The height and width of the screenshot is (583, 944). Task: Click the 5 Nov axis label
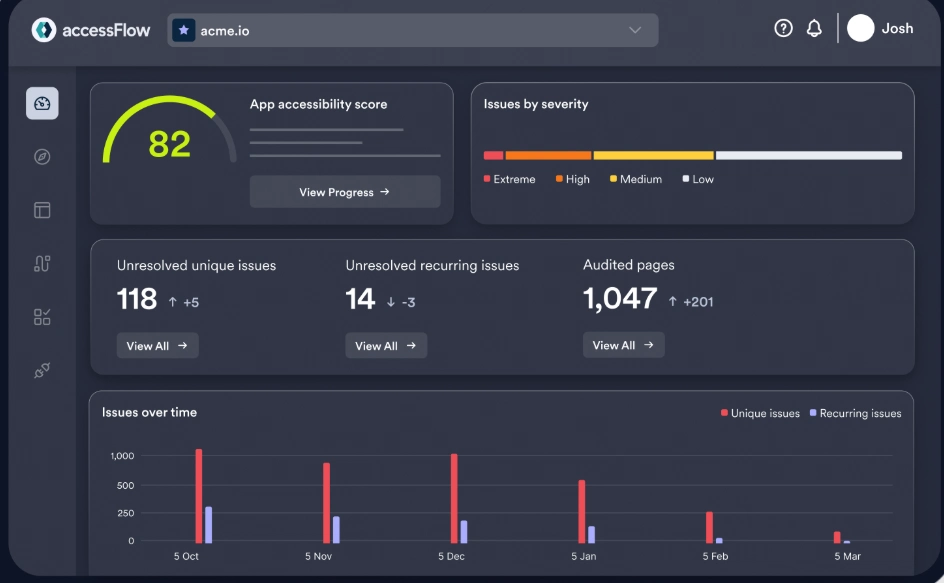click(x=318, y=556)
